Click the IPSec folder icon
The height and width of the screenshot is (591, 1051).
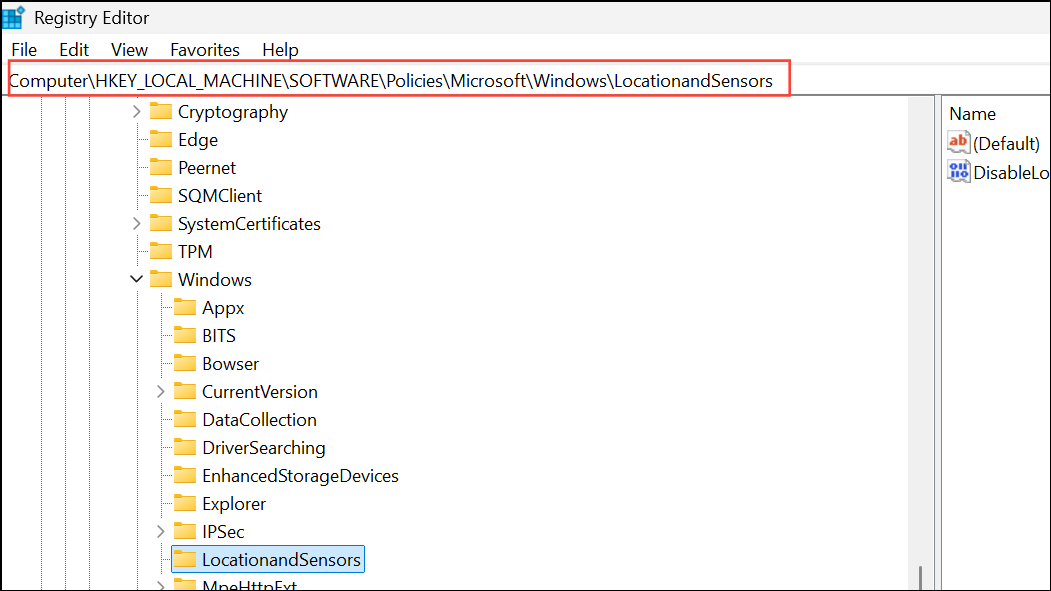pyautogui.click(x=185, y=531)
